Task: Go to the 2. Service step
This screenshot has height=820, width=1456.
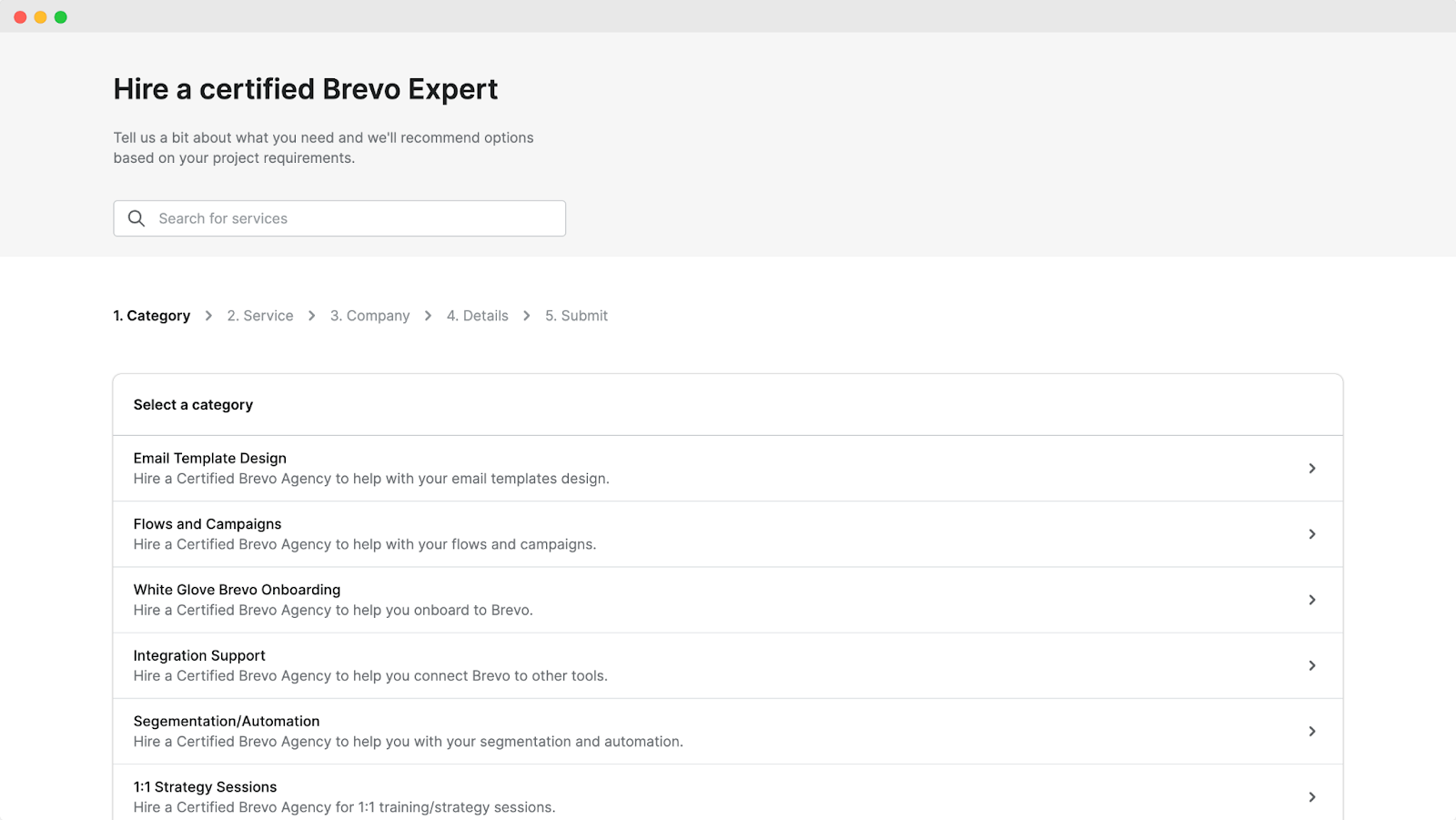Action: click(x=260, y=316)
